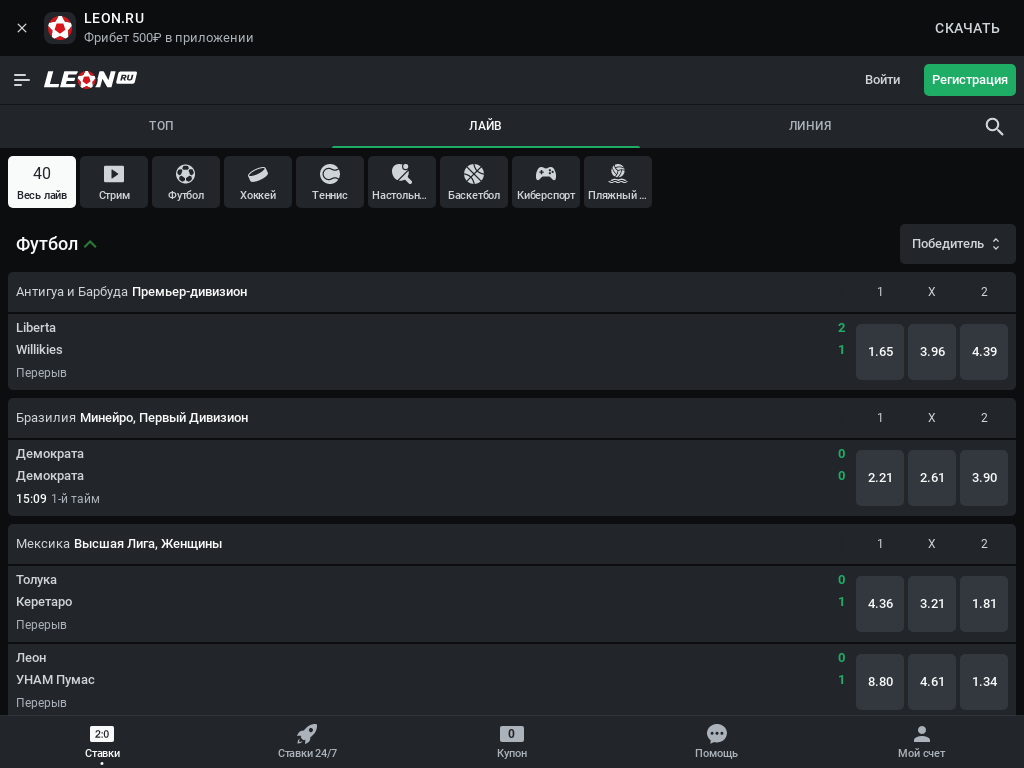Viewport: 1024px width, 768px height.
Task: Pick odds 8.80 for Леон win
Action: [x=880, y=682]
